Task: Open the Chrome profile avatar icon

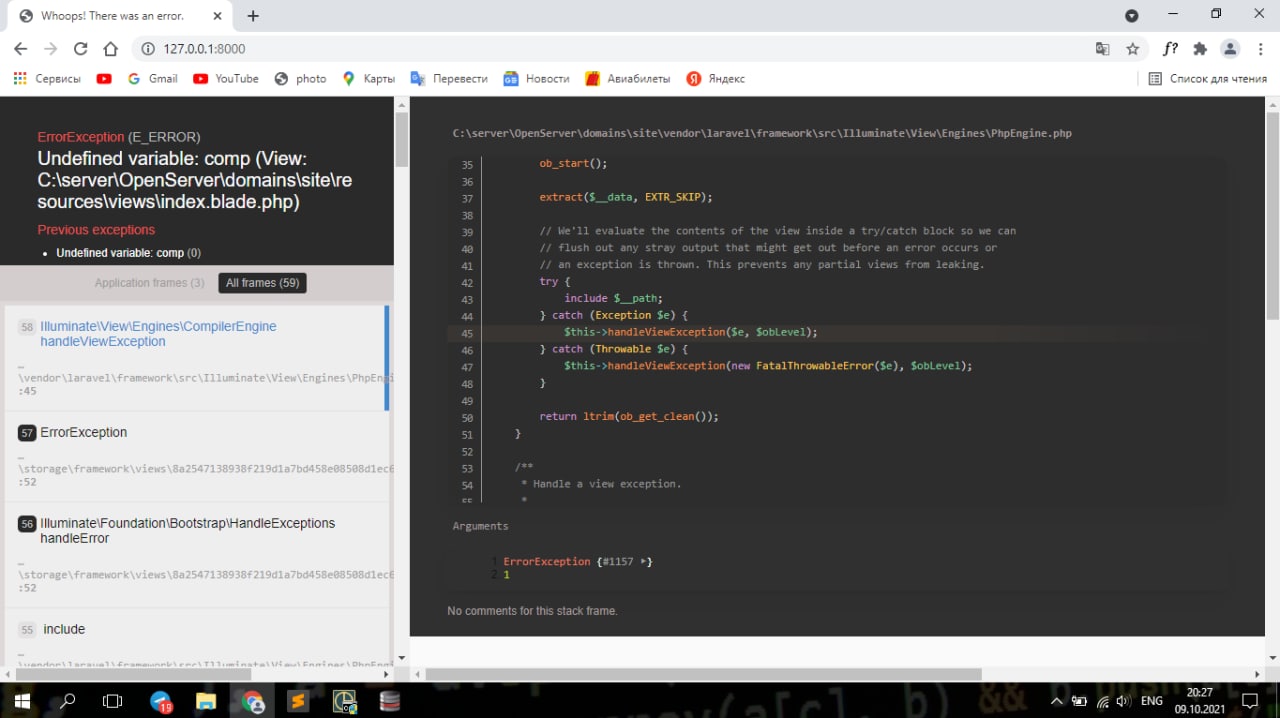Action: pos(1230,49)
